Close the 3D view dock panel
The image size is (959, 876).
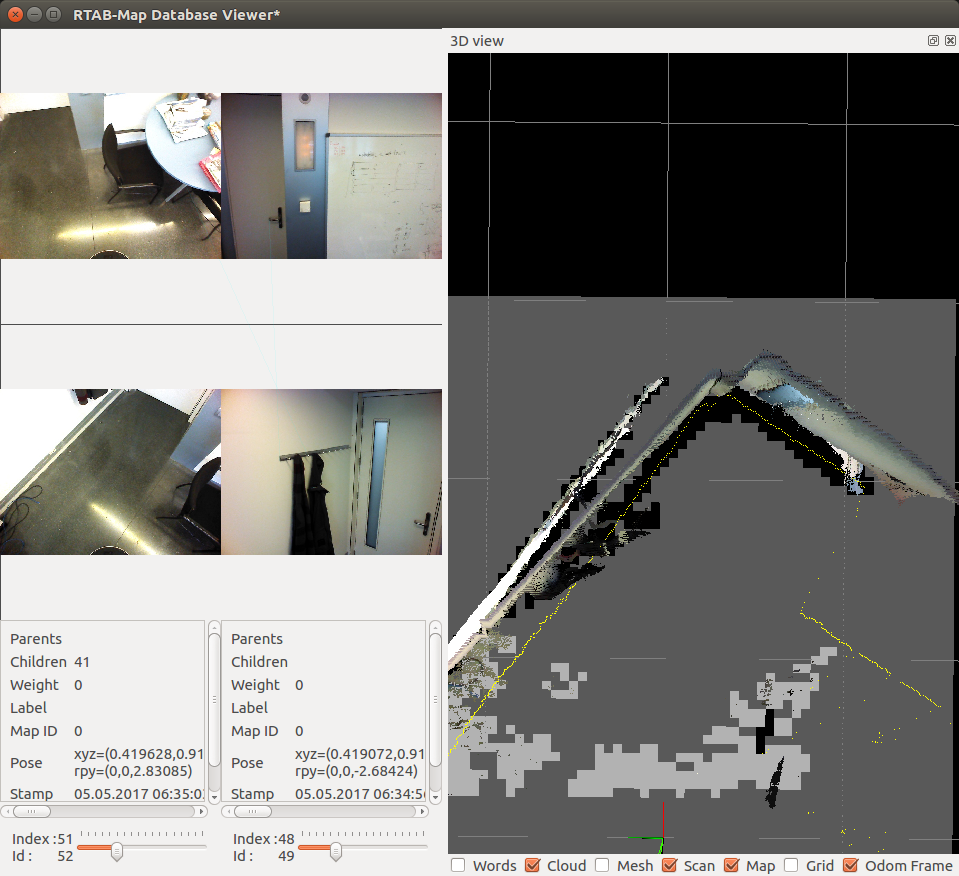pos(948,41)
